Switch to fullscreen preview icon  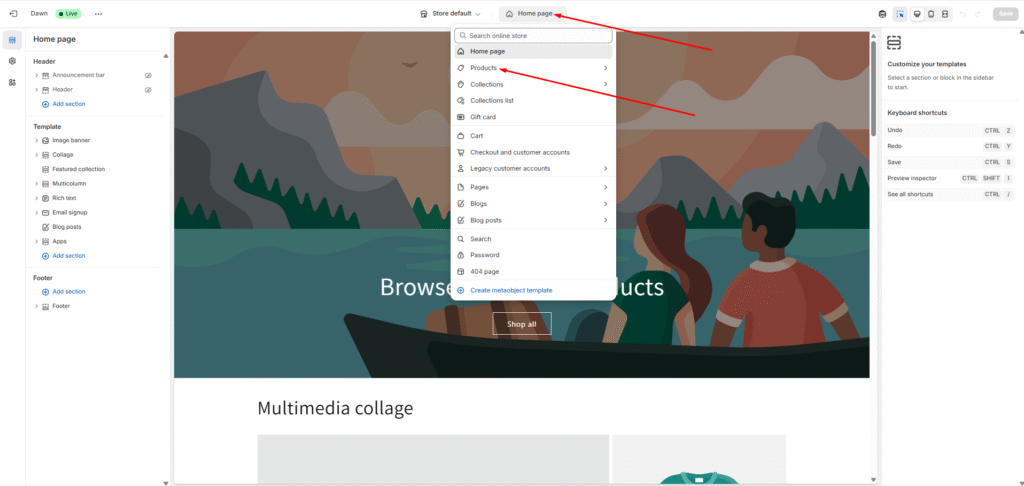(946, 14)
